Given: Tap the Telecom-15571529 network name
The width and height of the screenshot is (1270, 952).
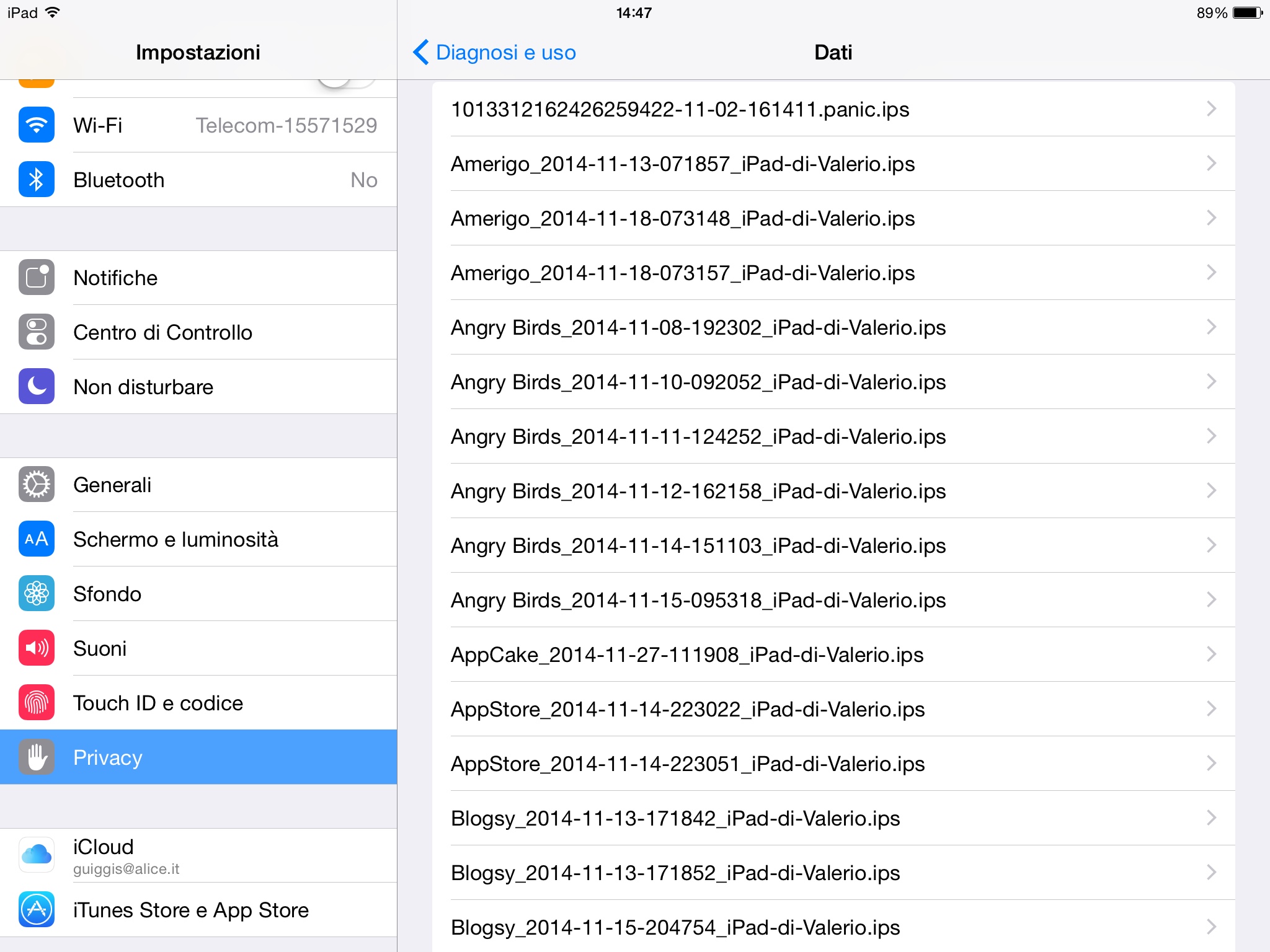Looking at the screenshot, I should point(286,125).
